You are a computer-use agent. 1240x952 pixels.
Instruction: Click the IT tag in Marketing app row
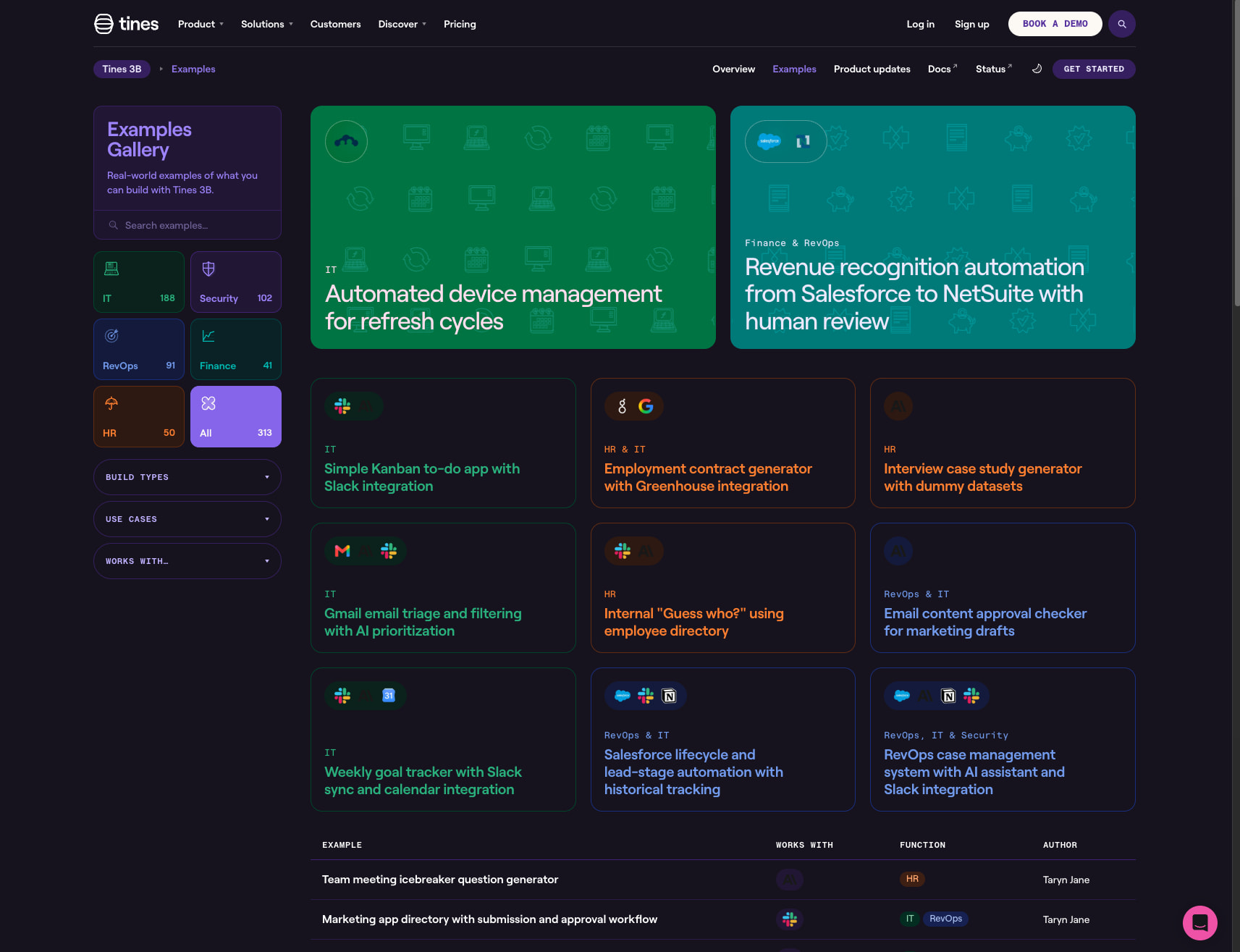click(910, 919)
